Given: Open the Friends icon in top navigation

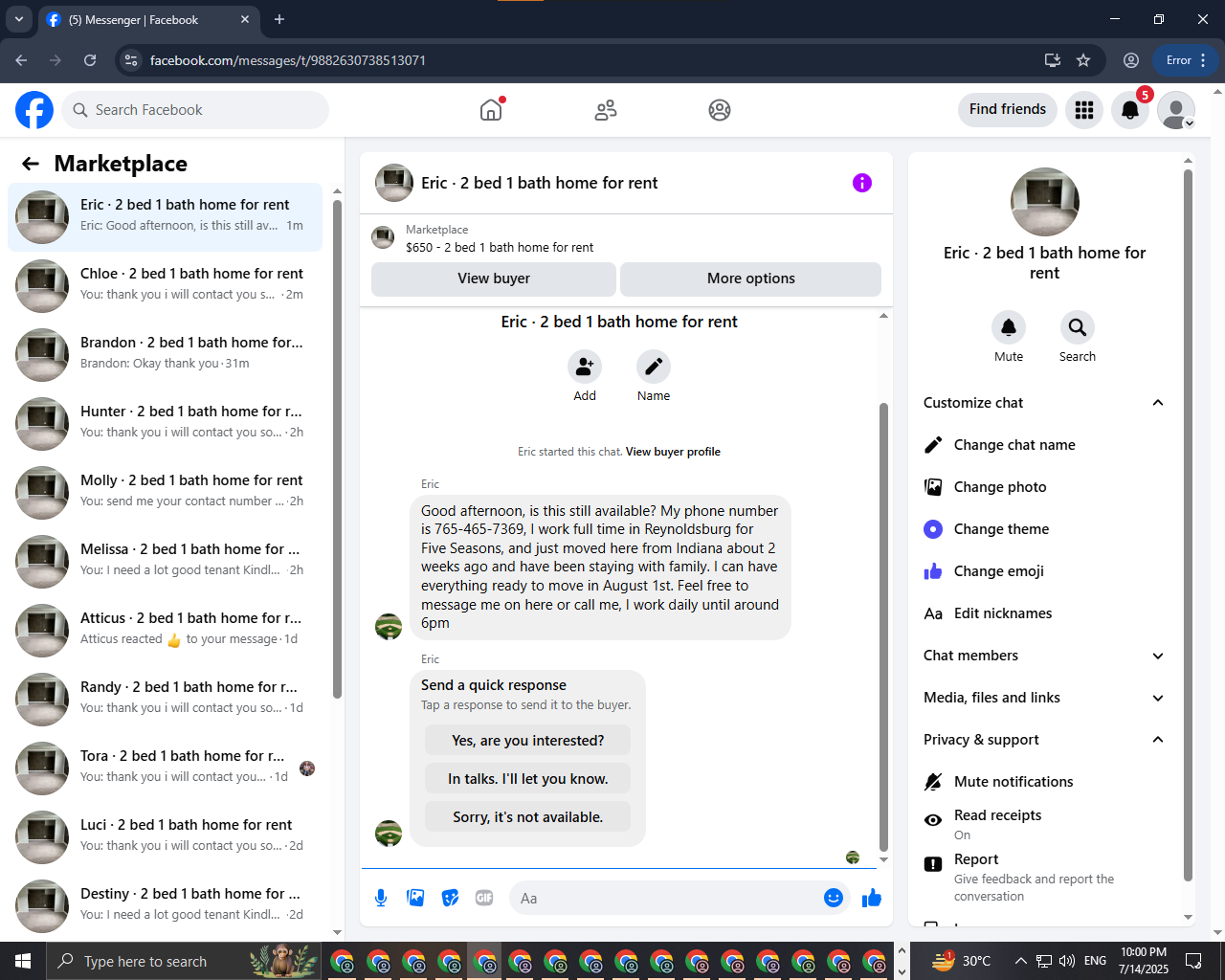Looking at the screenshot, I should 606,110.
